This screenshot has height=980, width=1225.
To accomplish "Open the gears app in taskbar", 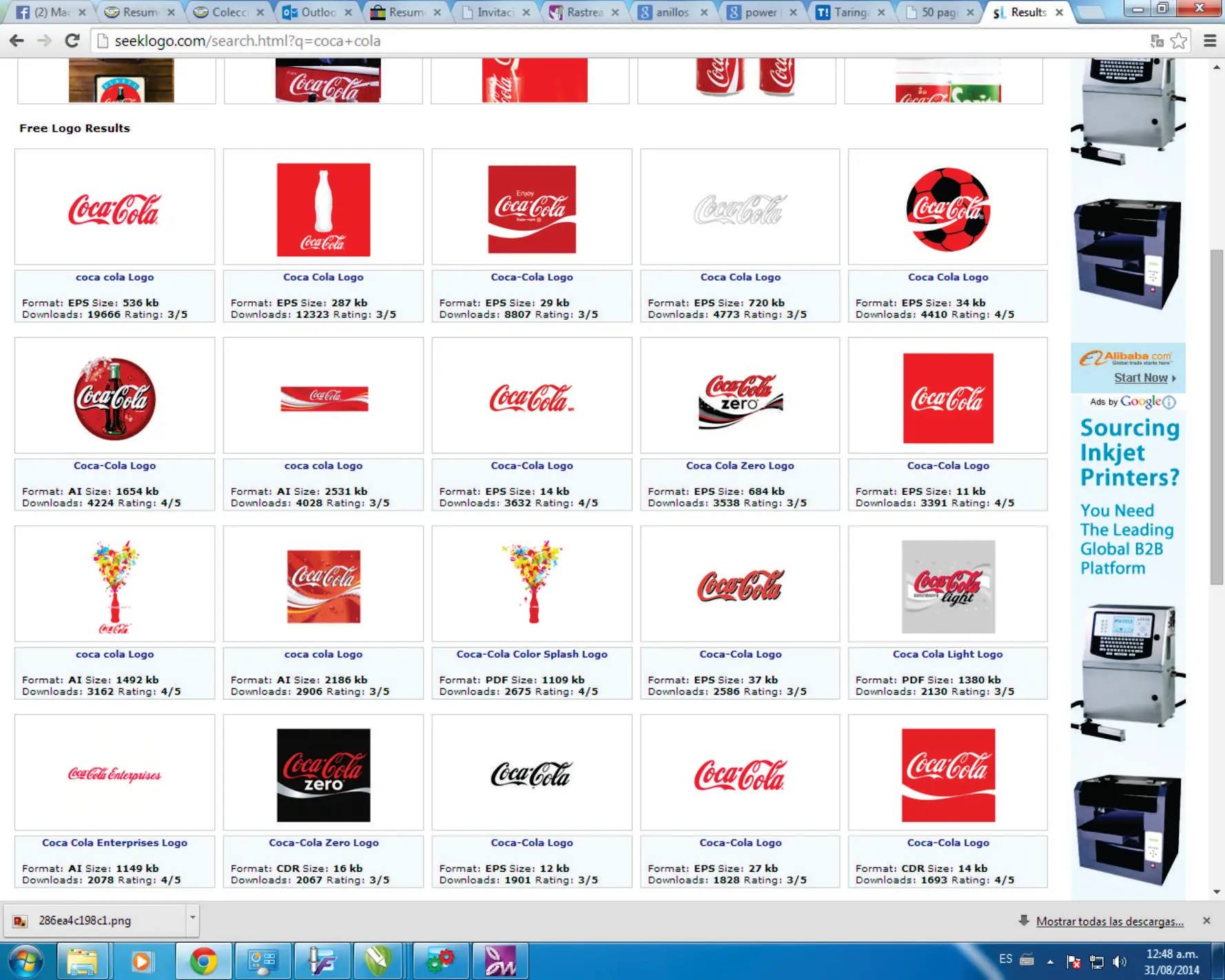I will coord(440,961).
